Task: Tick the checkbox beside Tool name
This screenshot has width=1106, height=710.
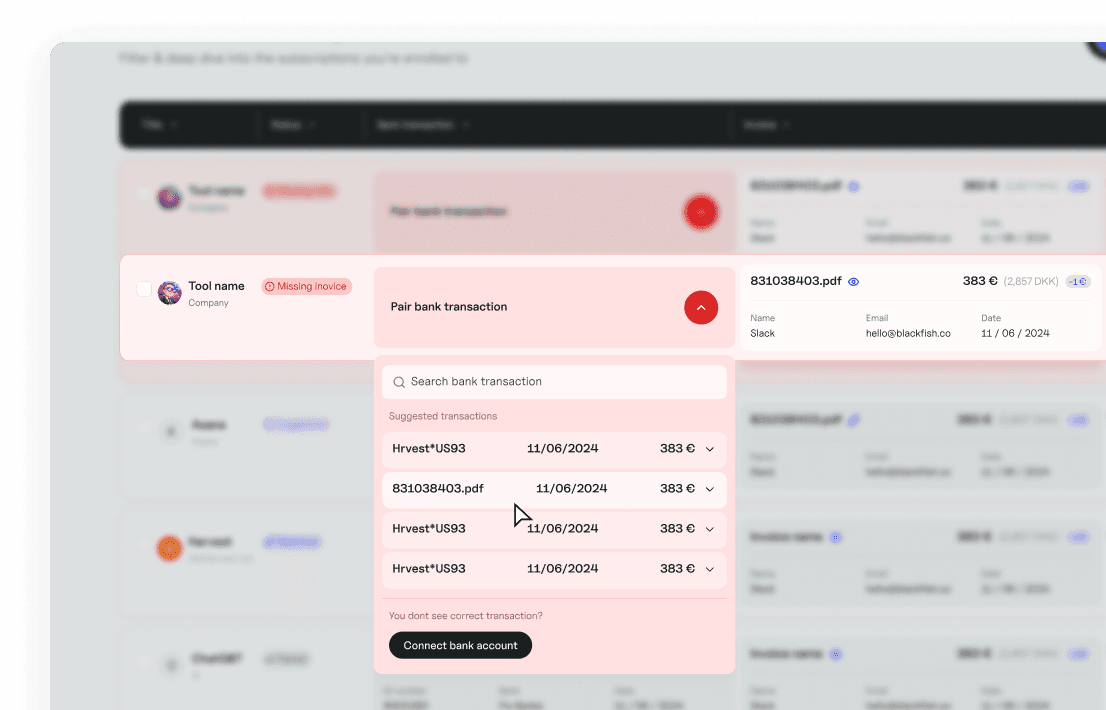Action: (144, 289)
